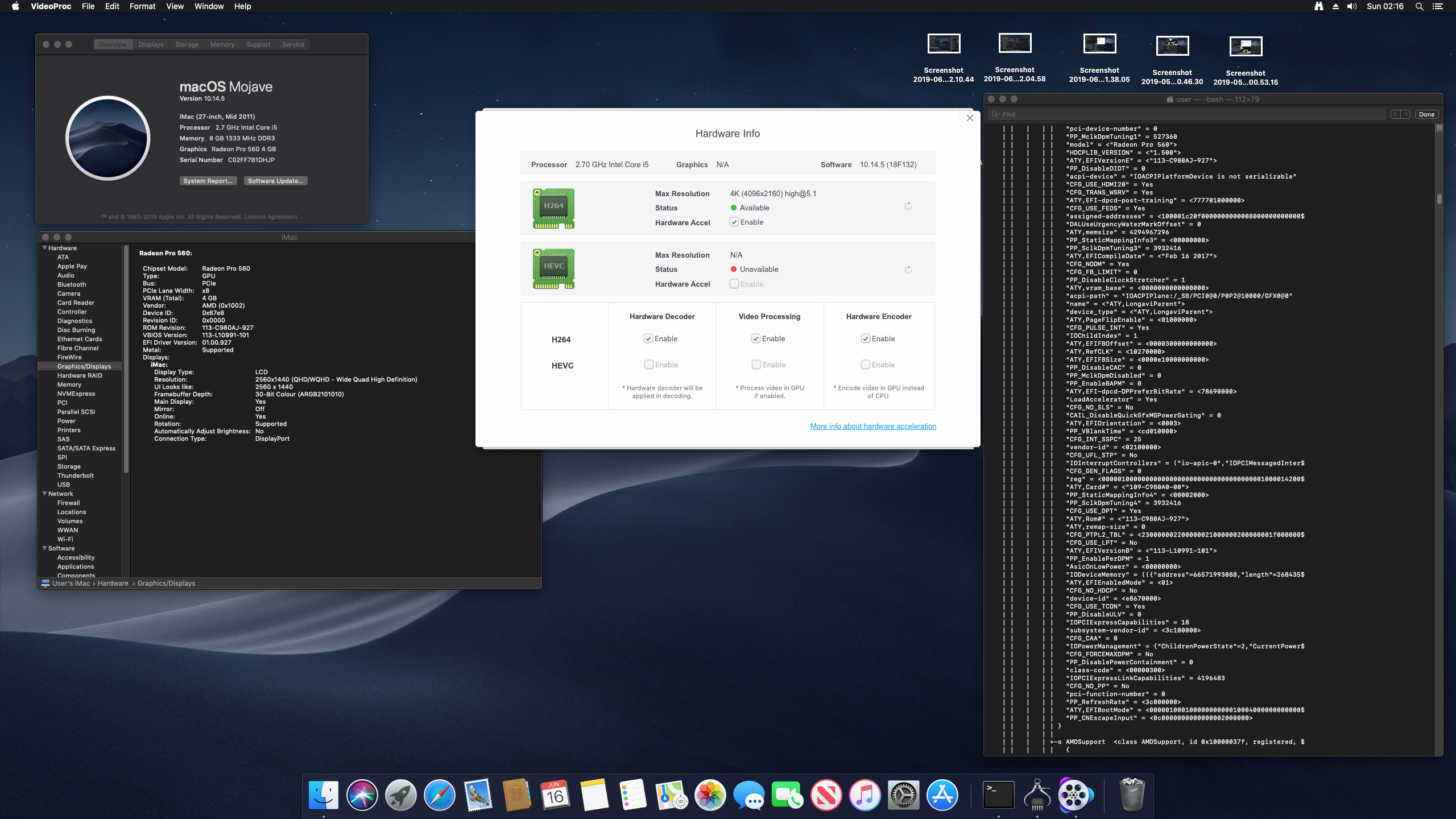Viewport: 1456px width, 819px height.
Task: Open Maps from the dock
Action: (x=671, y=795)
